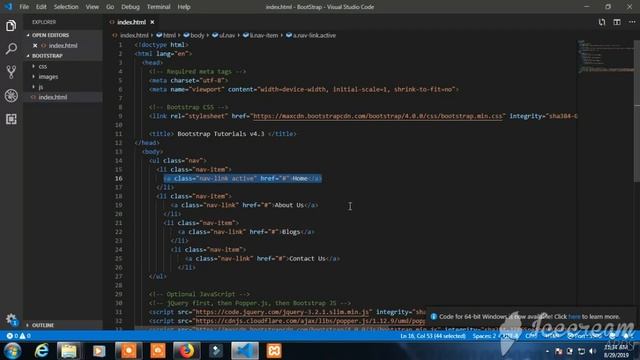Close index.html under Open Editors
The height and width of the screenshot is (360, 640).
35,45
